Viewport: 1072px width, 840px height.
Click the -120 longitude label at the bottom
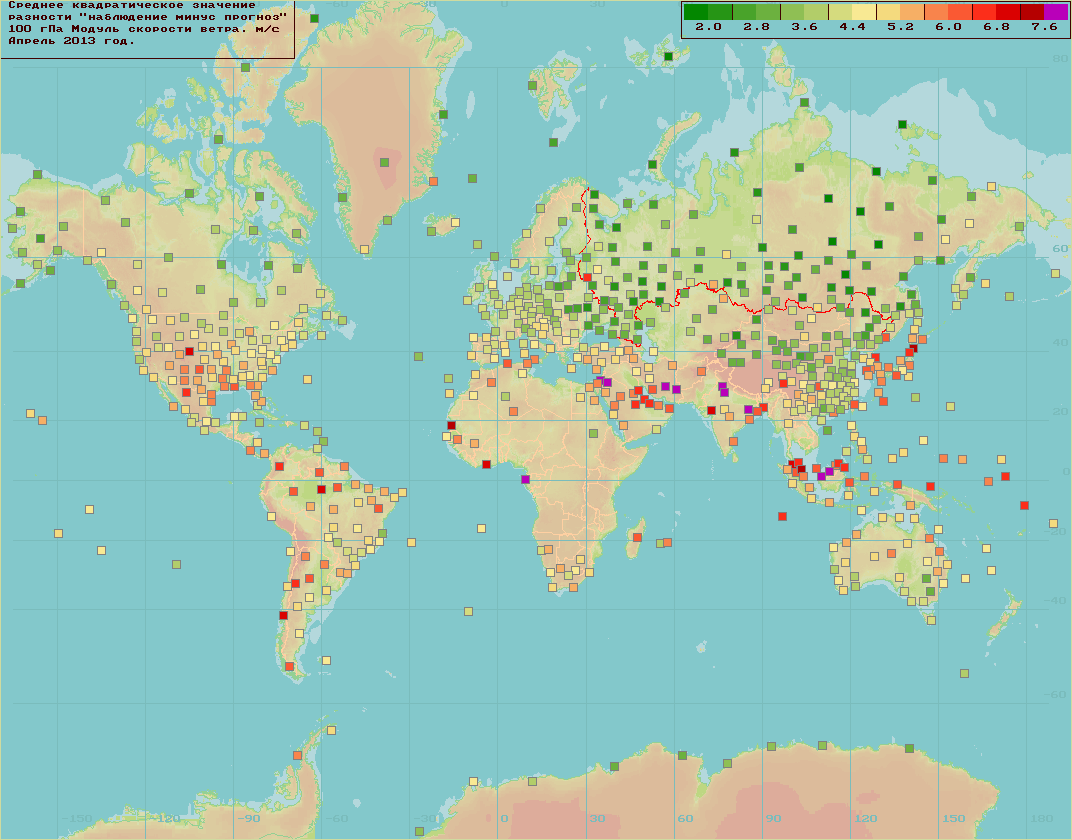click(x=165, y=818)
